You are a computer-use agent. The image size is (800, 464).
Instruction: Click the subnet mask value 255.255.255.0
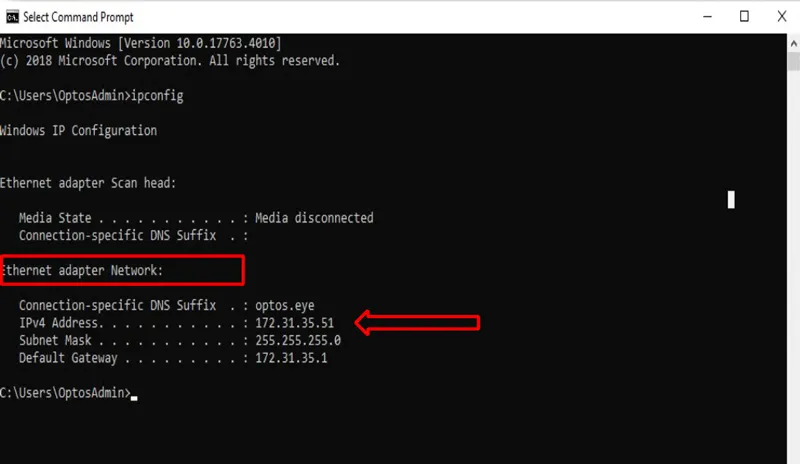point(297,340)
